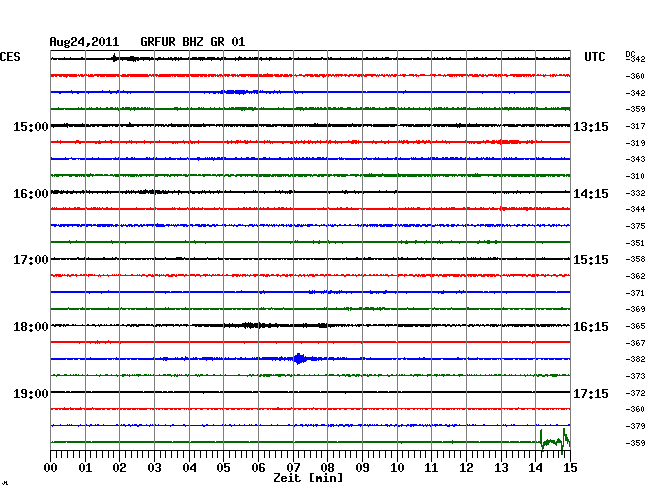Click the 15:00 local time label
Screen dimensions: 650x494
point(31,126)
